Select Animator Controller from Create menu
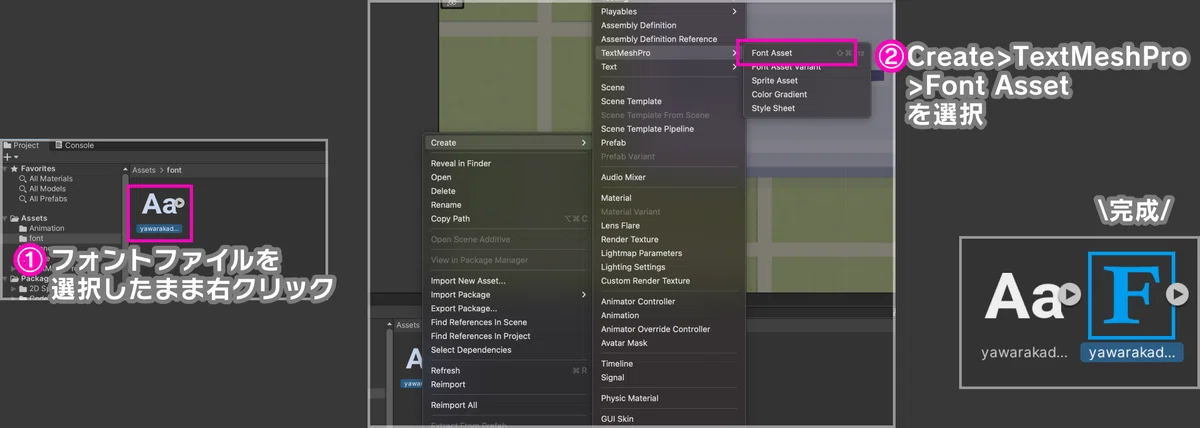The image size is (1200, 428). [x=637, y=301]
